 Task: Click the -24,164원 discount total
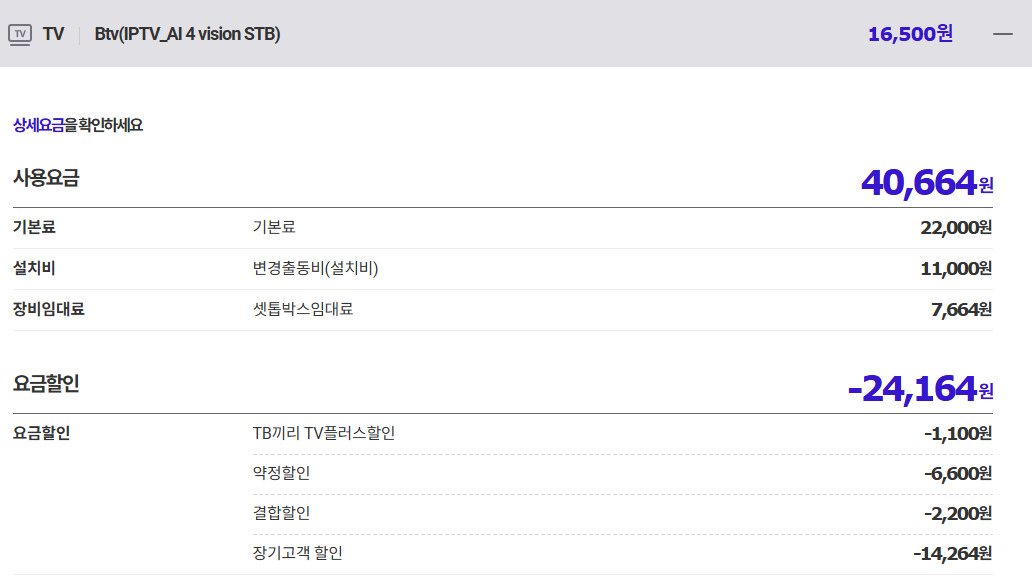tap(920, 388)
